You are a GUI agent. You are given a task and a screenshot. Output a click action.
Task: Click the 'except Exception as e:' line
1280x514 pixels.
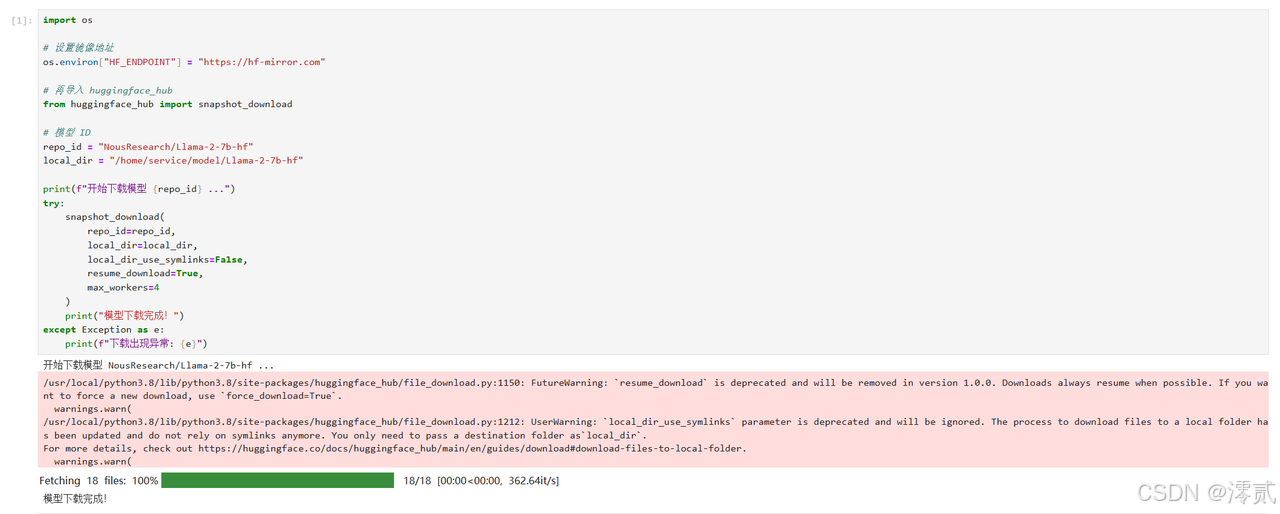pos(104,329)
